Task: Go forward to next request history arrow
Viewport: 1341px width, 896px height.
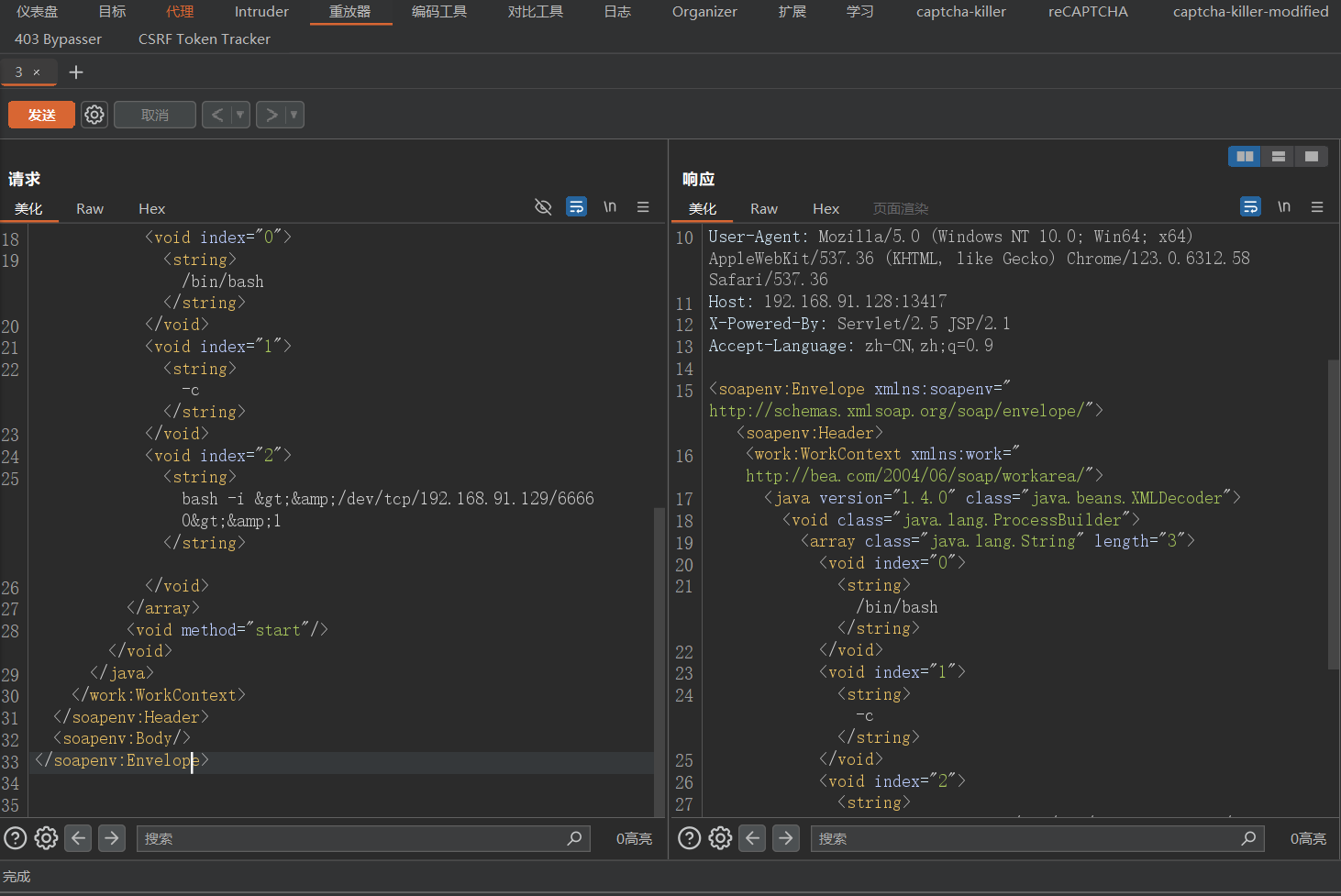Action: pyautogui.click(x=272, y=115)
